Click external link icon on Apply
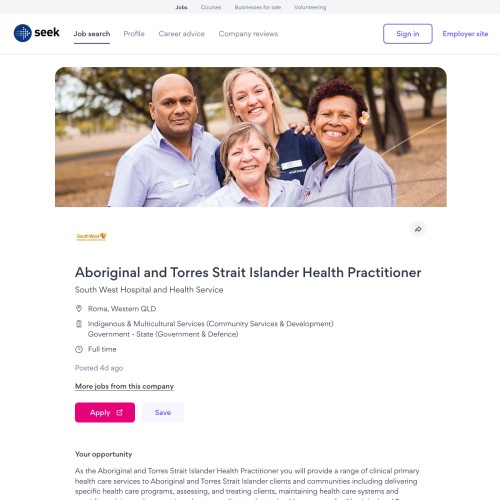The width and height of the screenshot is (500, 500). [119, 412]
